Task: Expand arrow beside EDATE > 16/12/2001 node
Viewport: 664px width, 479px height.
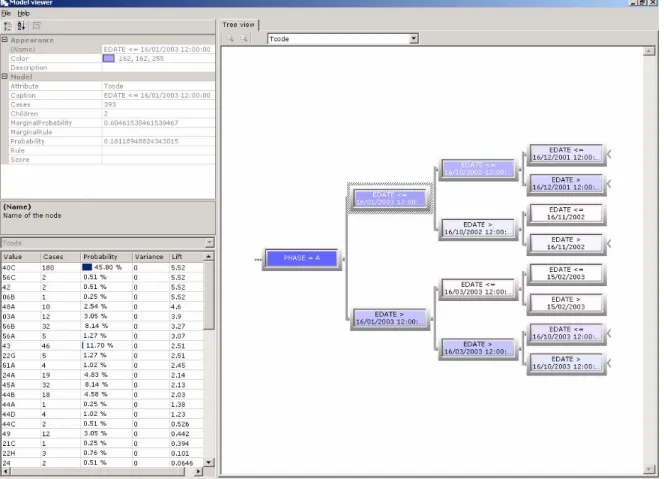Action: click(609, 183)
